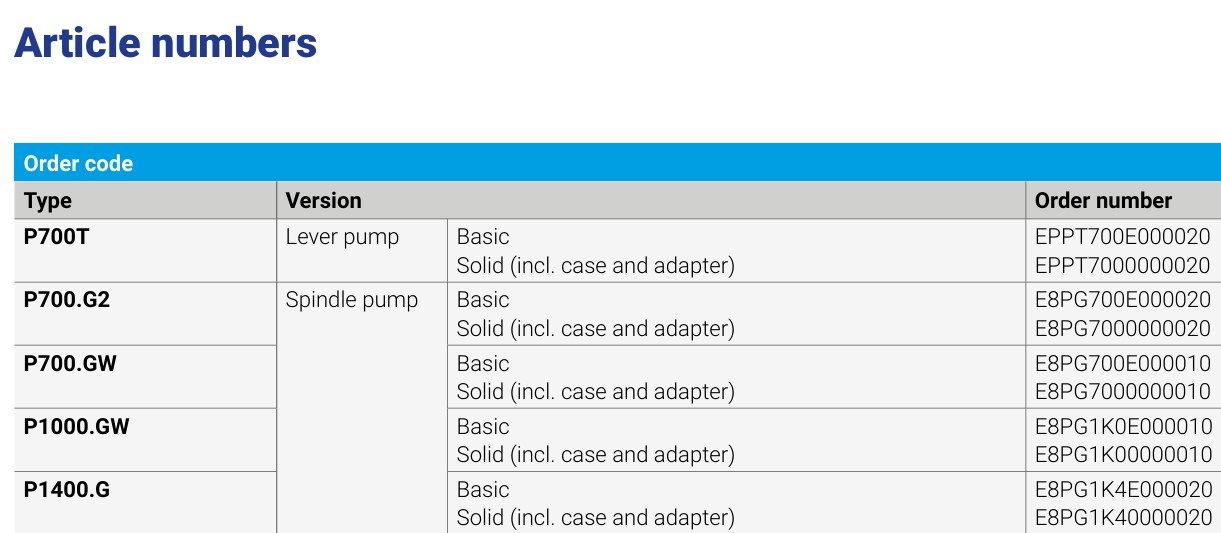Screen dimensions: 1221x533
Task: Click the "Spindle pump" version cell
Action: coord(351,300)
